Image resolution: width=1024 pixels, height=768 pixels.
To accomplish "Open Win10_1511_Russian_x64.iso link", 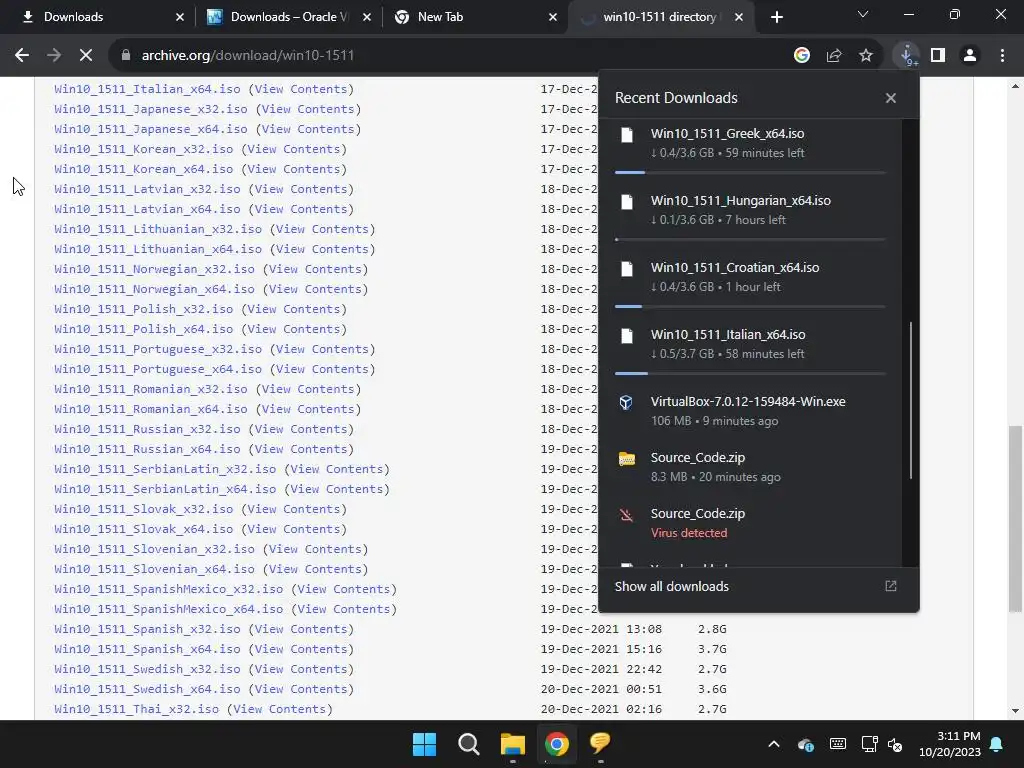I will pyautogui.click(x=147, y=449).
